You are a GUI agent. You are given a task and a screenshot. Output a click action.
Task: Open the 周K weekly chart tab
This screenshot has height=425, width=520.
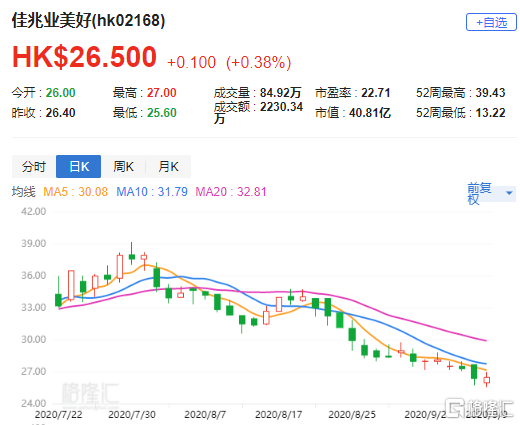[123, 166]
